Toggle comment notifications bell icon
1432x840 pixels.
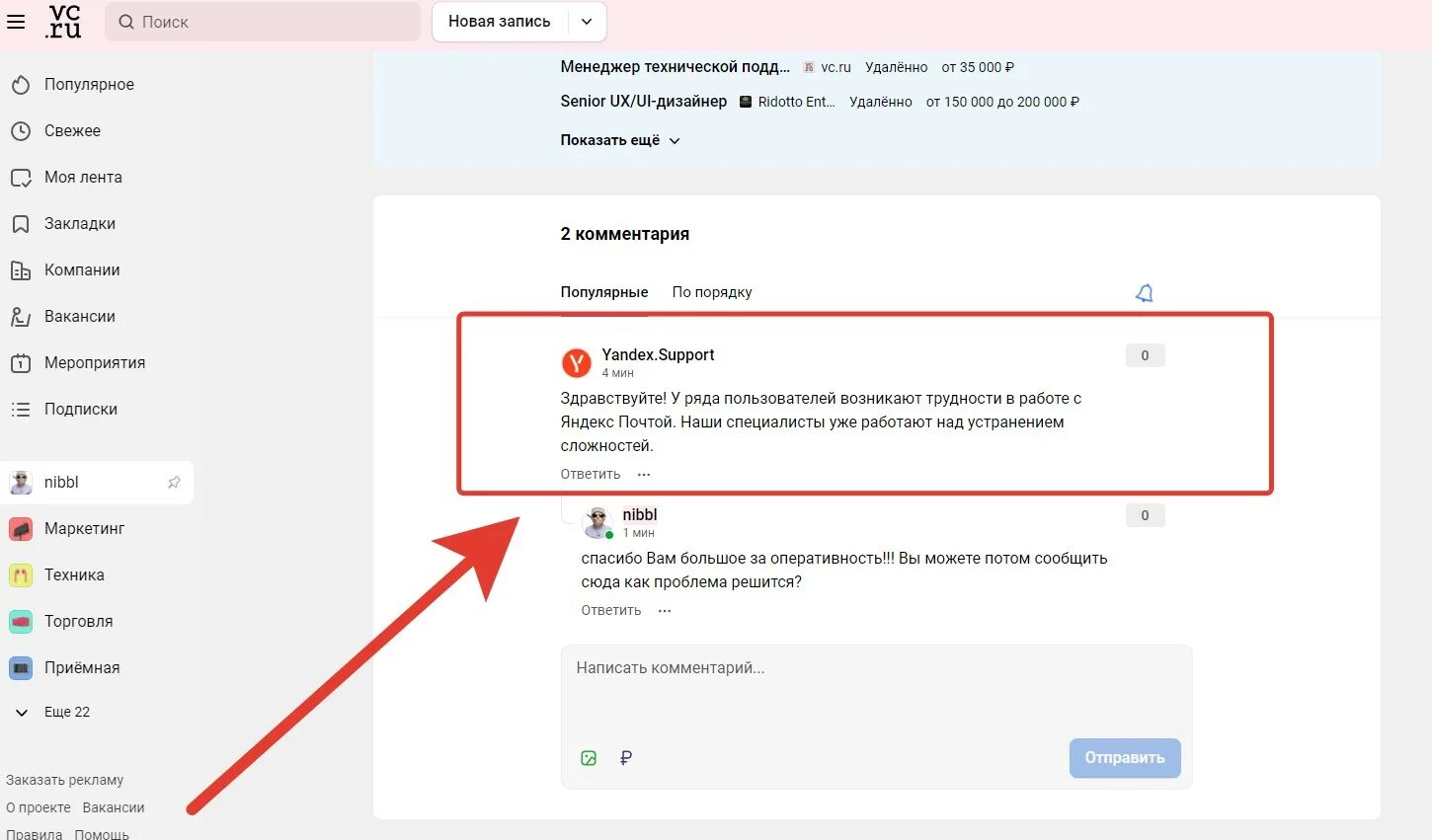[x=1145, y=293]
